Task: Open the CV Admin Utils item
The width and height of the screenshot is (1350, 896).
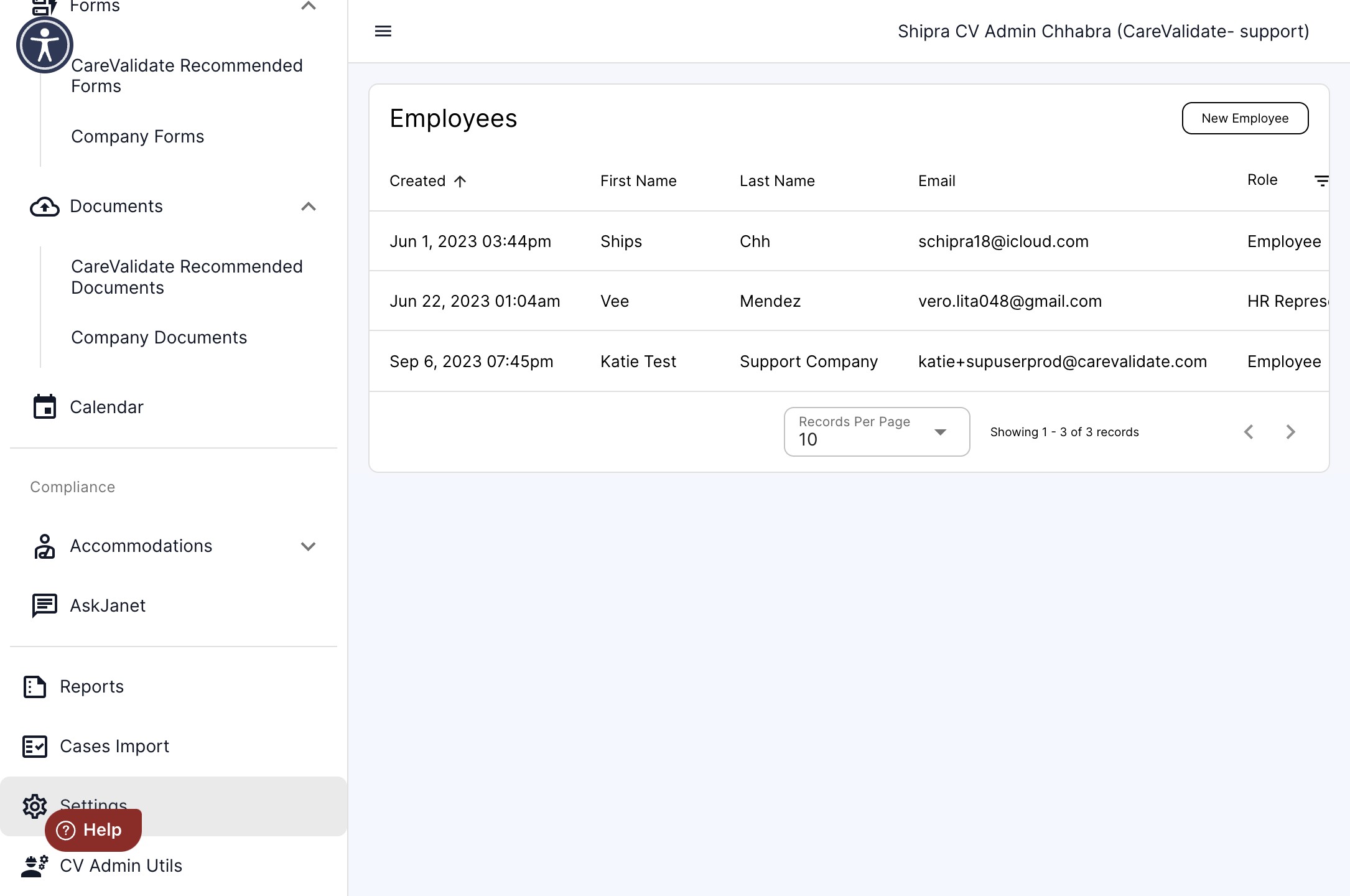Action: point(121,866)
